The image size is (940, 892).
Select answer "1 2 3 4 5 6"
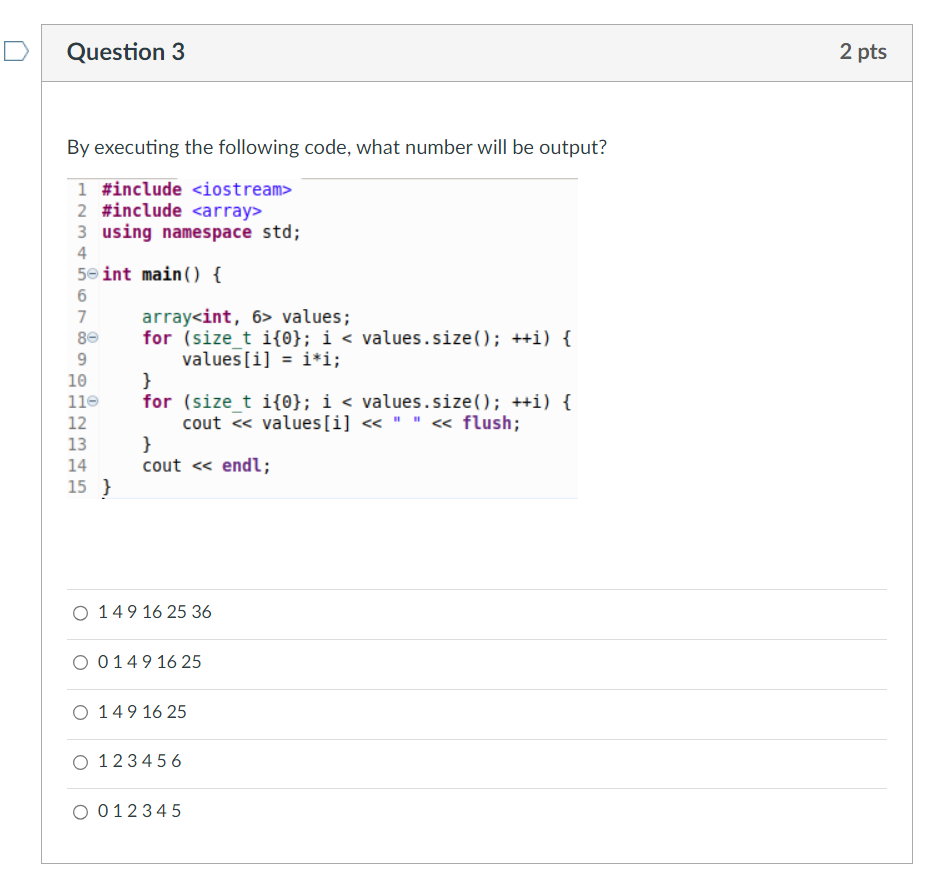point(80,761)
